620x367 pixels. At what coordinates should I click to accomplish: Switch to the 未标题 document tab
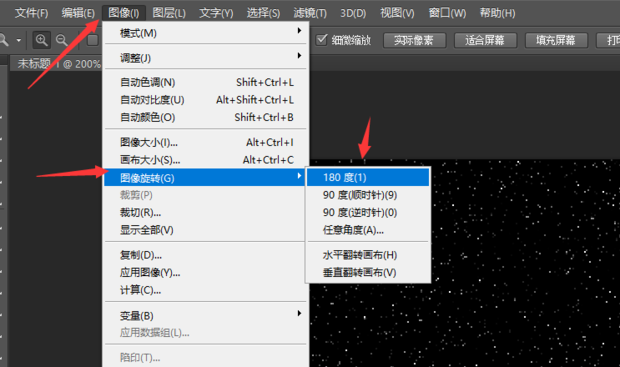pos(57,64)
